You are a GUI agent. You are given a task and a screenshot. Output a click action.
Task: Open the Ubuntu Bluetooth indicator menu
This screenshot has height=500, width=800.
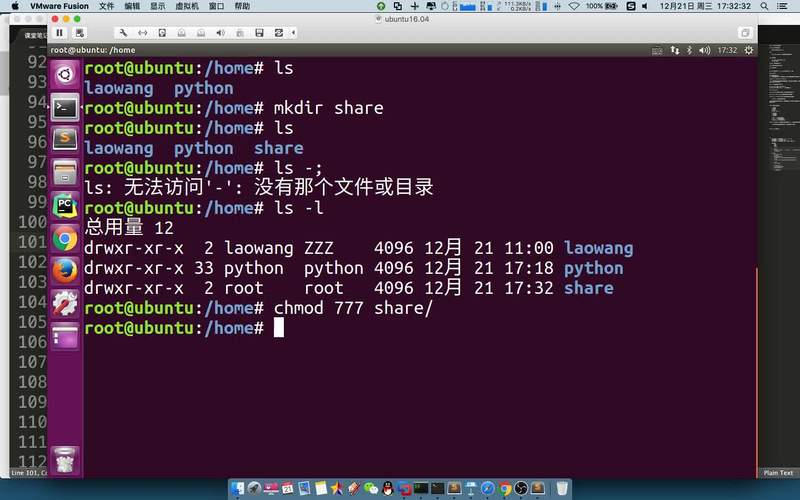[689, 50]
